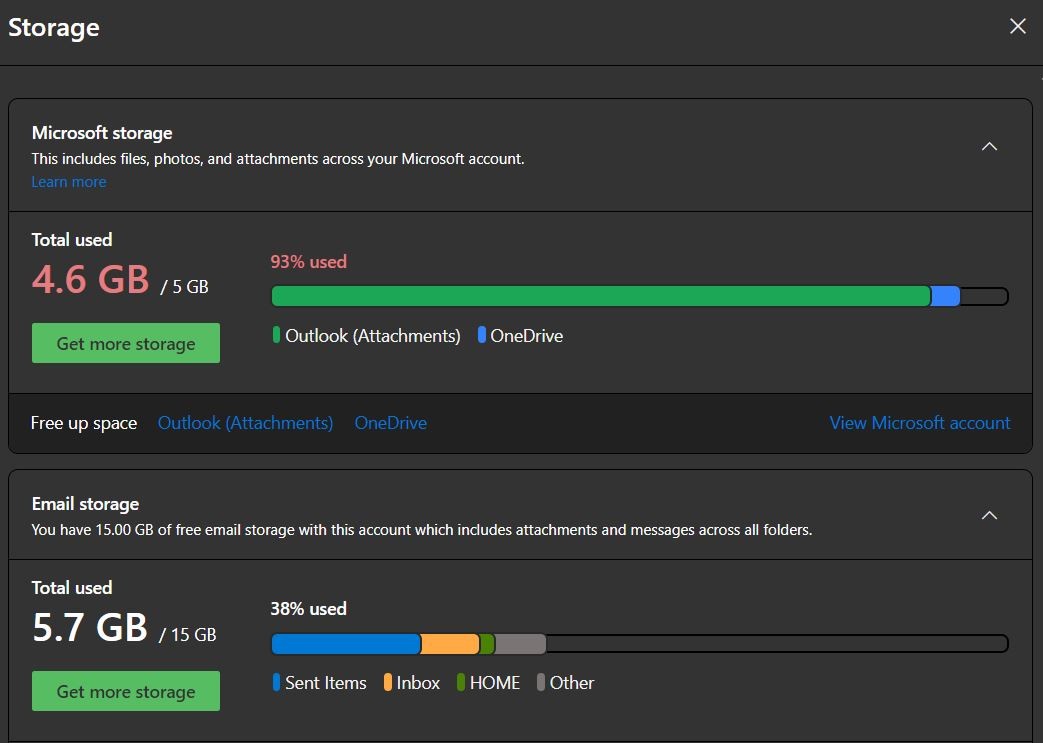Open the Learn more link
Viewport: 1043px width, 743px height.
point(69,182)
